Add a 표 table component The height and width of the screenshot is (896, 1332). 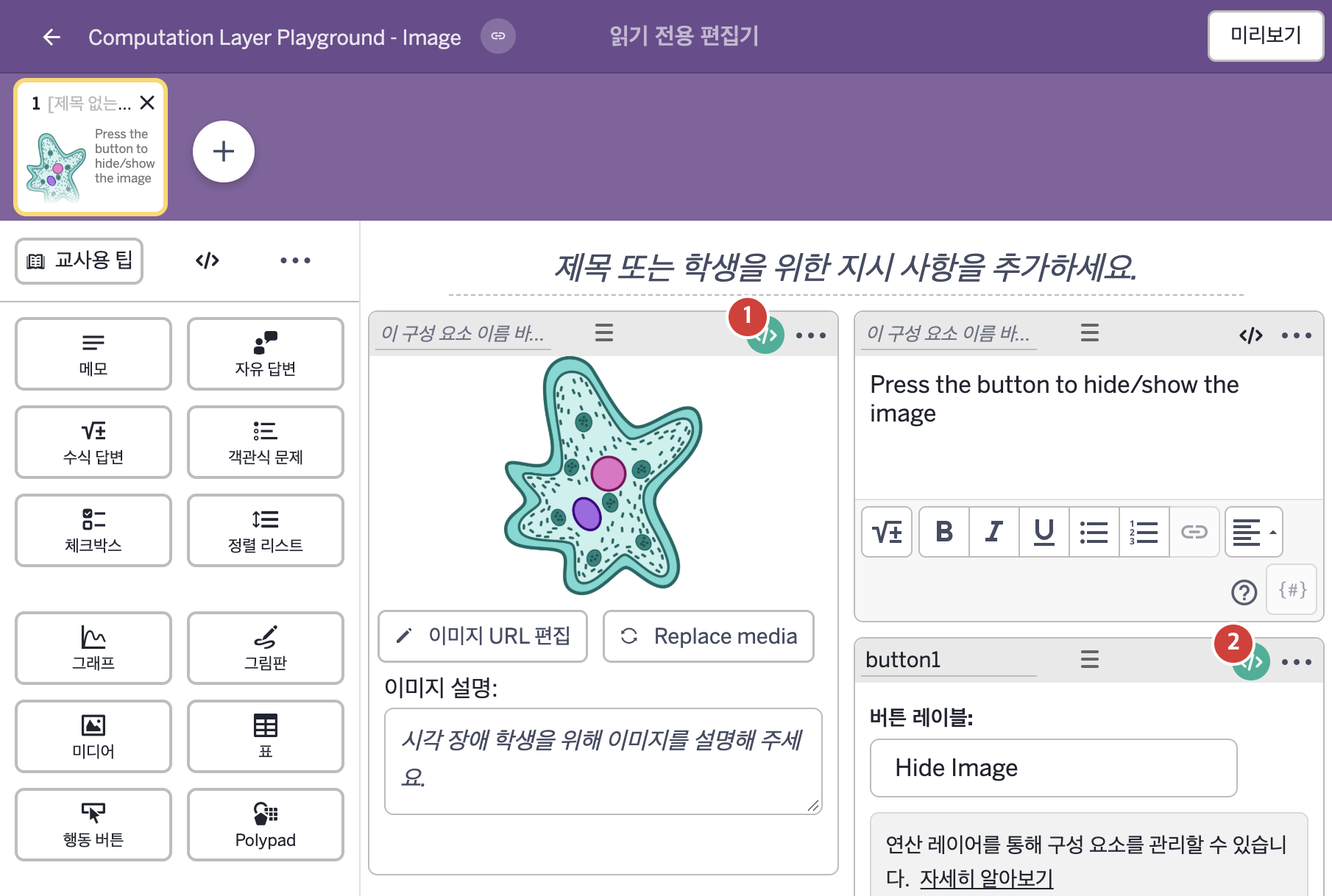coord(266,736)
